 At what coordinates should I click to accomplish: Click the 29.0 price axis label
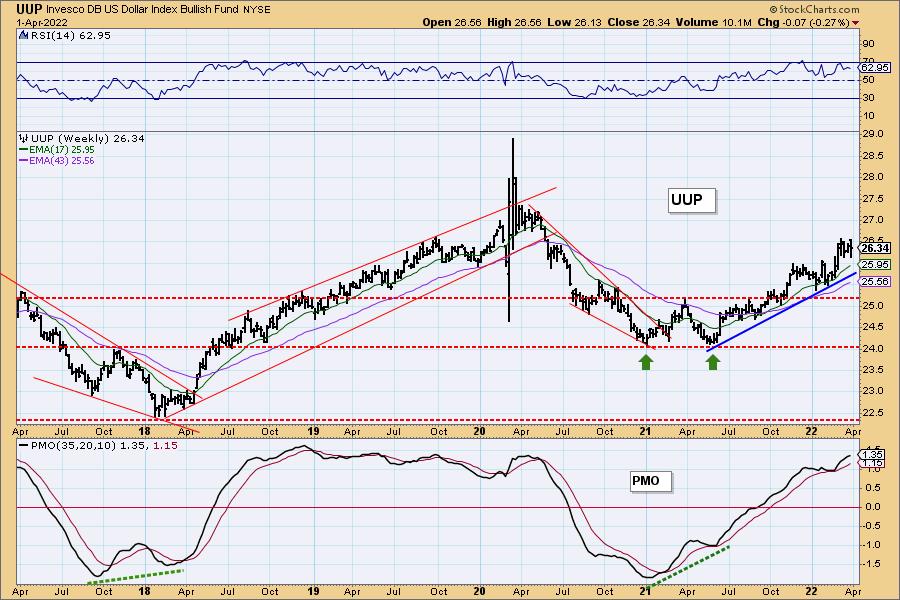pyautogui.click(x=872, y=134)
